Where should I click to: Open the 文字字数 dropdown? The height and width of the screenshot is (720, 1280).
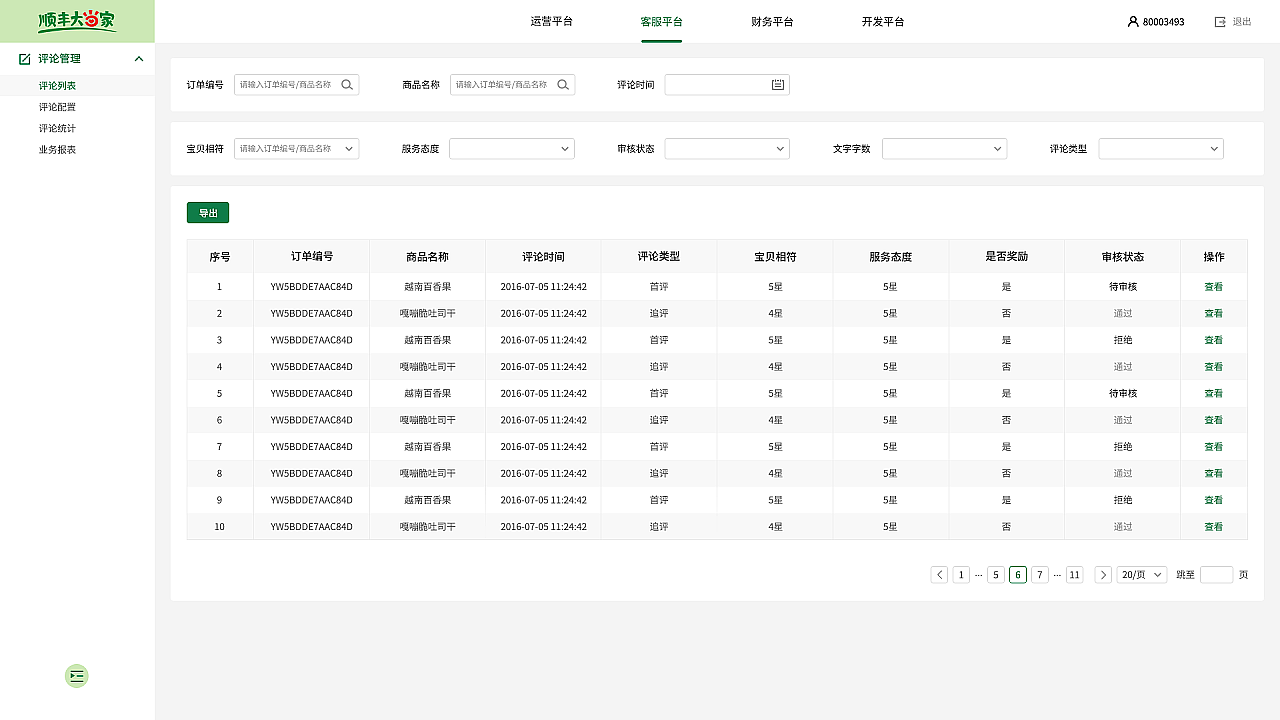tap(944, 149)
